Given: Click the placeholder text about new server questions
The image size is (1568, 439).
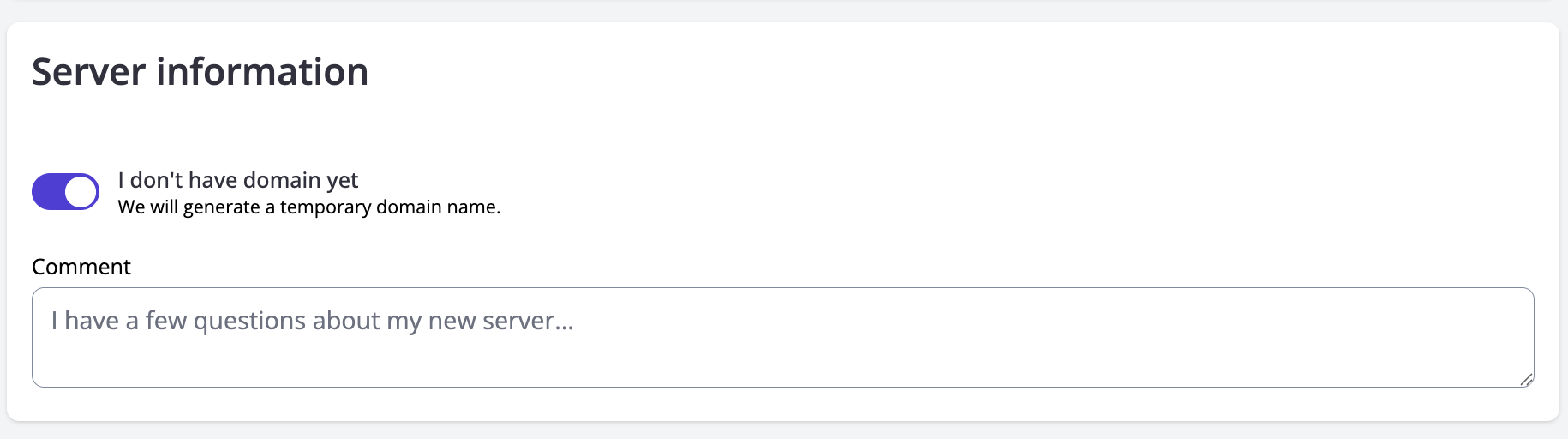Looking at the screenshot, I should pos(312,321).
